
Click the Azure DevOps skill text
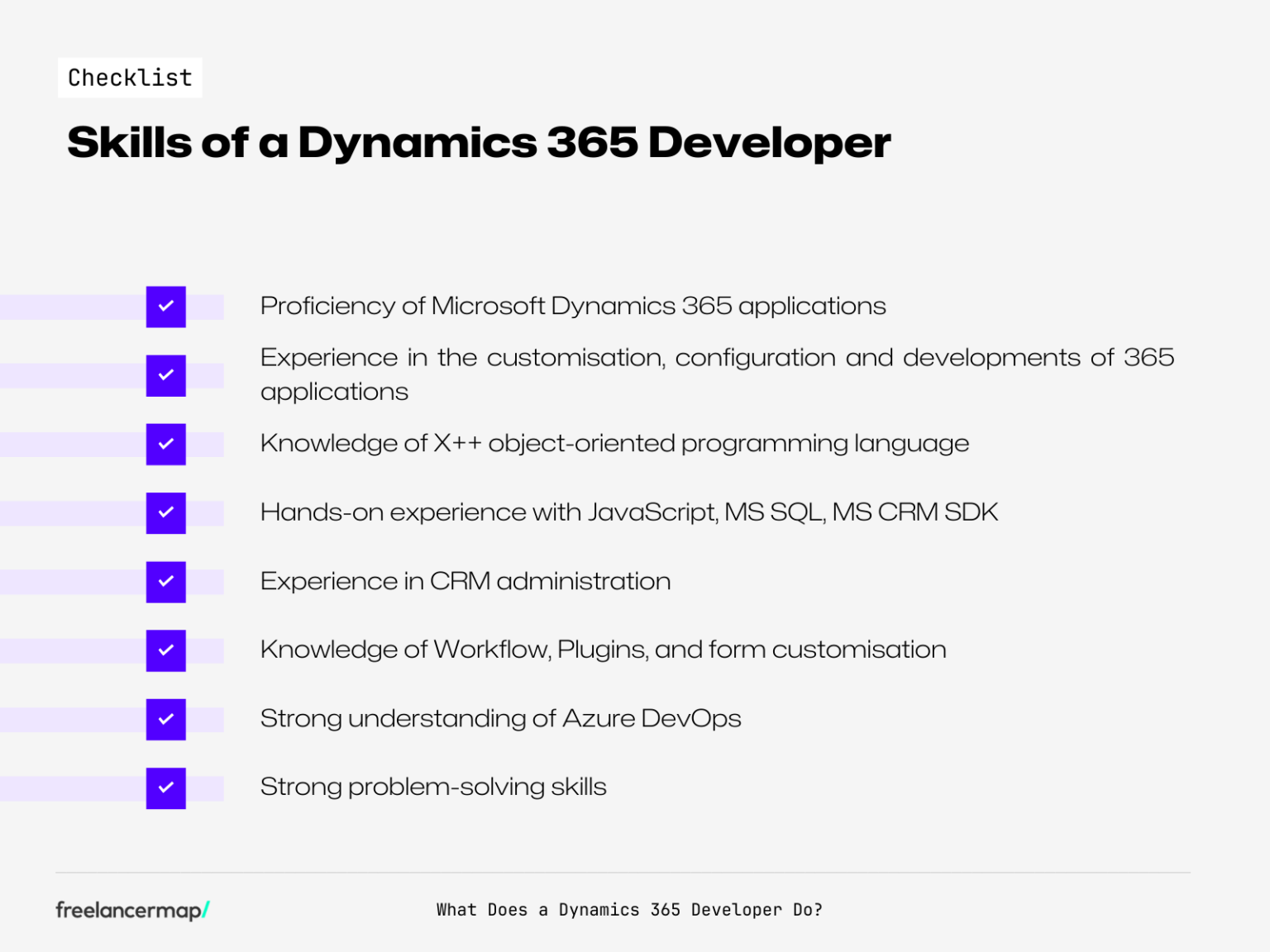pyautogui.click(x=500, y=719)
